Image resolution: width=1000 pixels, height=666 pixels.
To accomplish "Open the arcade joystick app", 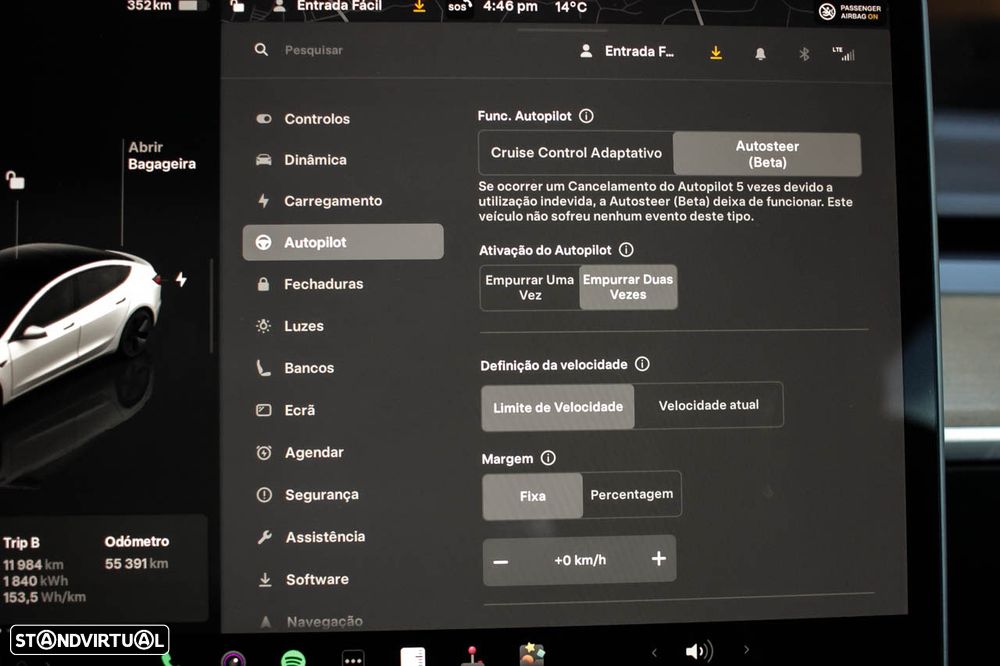I will (472, 656).
